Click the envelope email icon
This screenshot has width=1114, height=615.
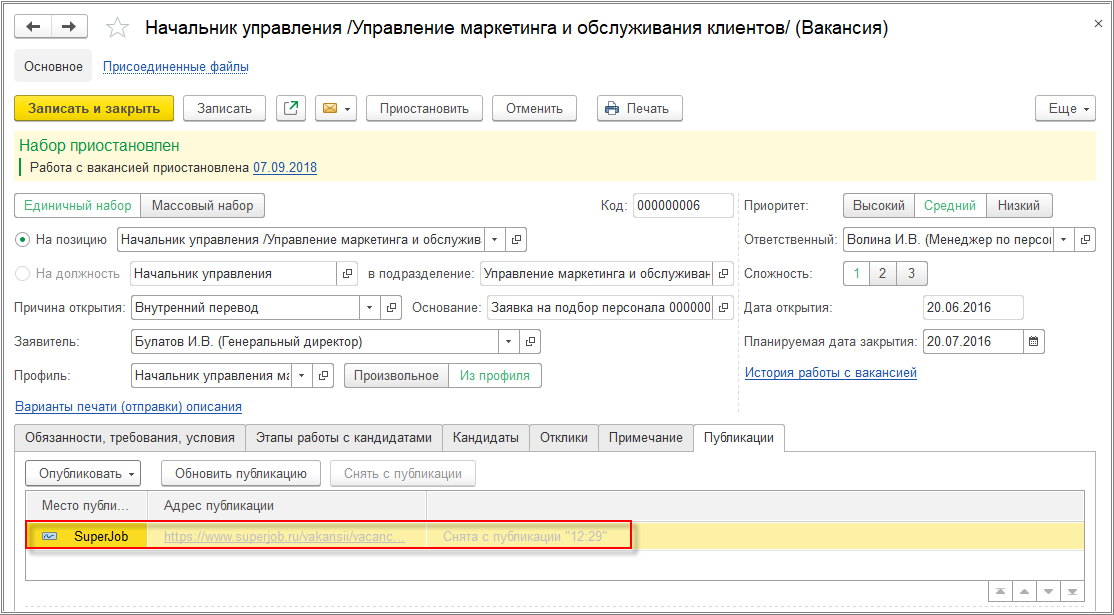(329, 108)
